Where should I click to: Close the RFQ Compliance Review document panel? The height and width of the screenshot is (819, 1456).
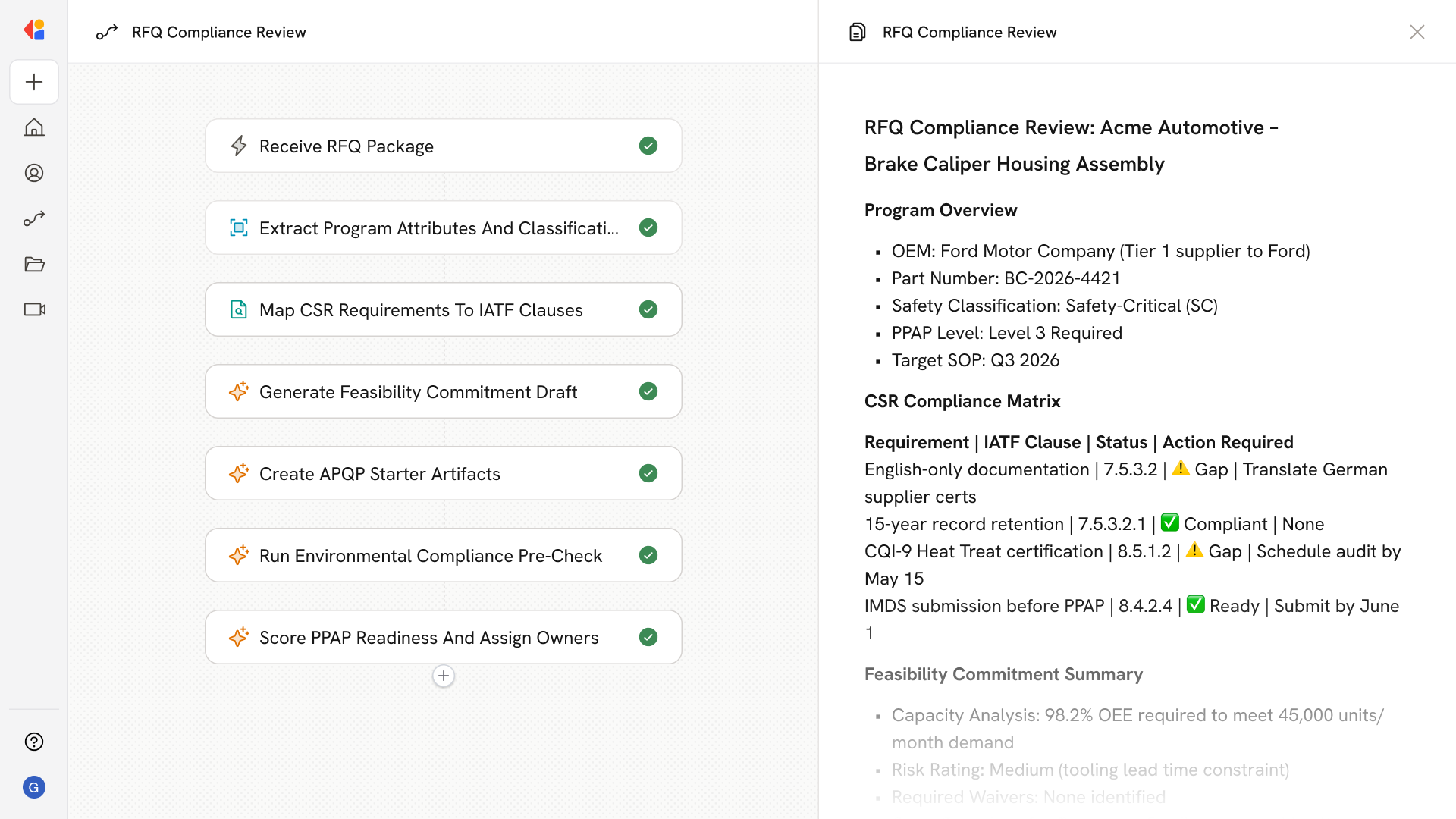click(1417, 32)
